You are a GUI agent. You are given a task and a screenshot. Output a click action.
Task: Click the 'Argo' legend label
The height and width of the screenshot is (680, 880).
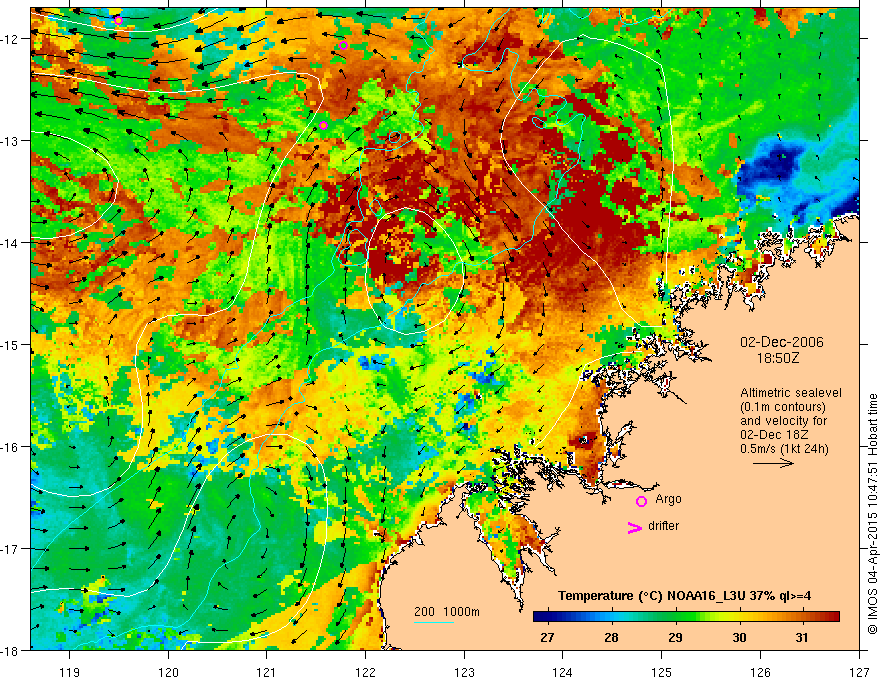pyautogui.click(x=668, y=499)
